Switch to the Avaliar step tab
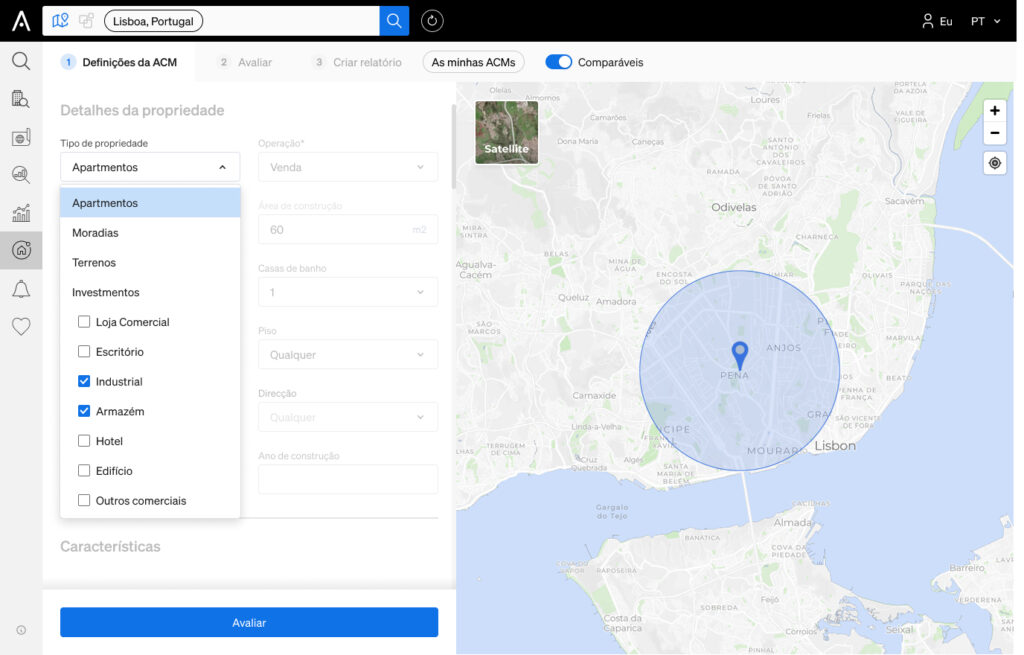Image resolution: width=1024 pixels, height=655 pixels. pyautogui.click(x=246, y=62)
